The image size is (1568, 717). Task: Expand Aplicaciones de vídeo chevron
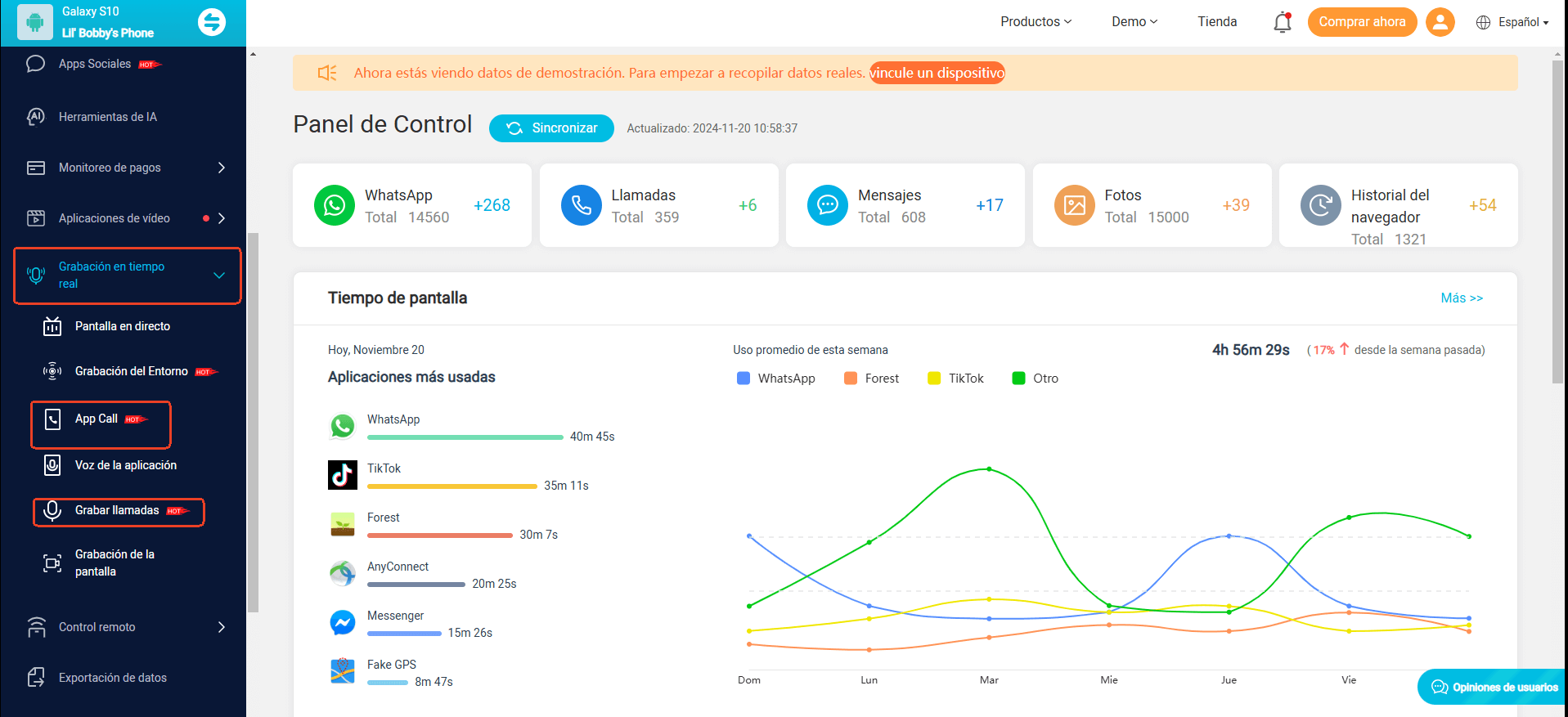221,218
